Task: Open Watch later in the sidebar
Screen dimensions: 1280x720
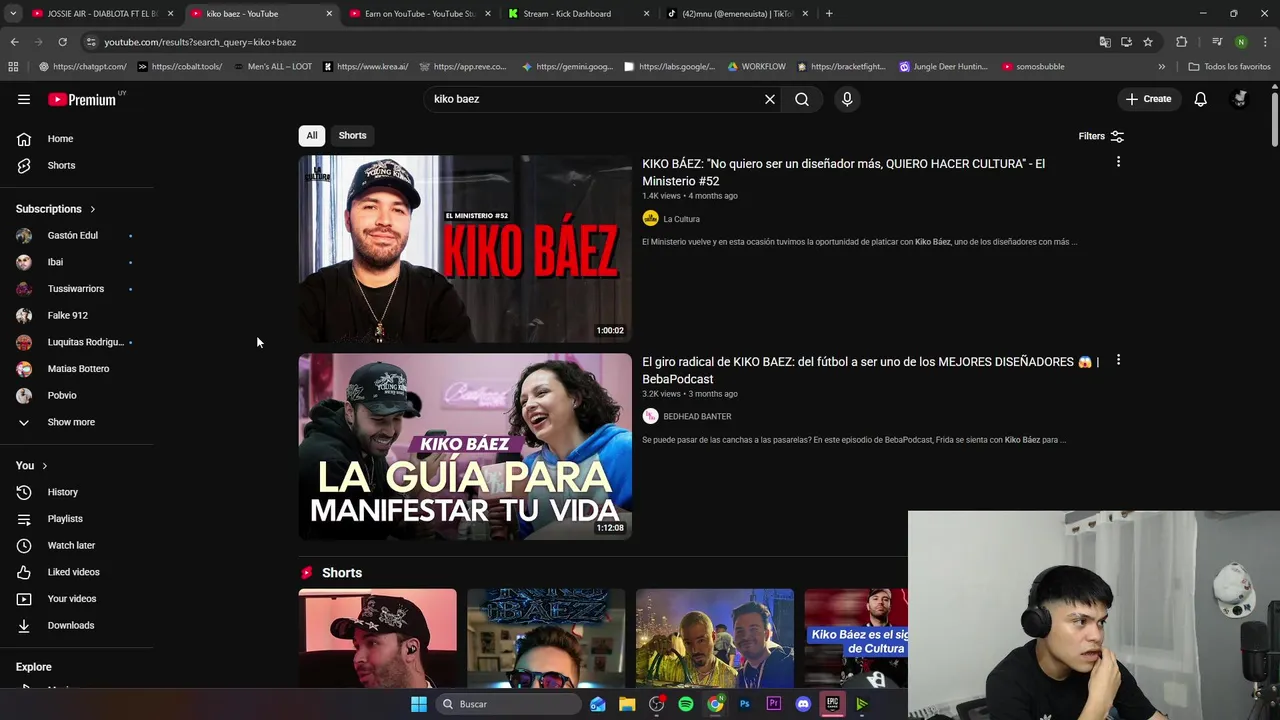Action: (71, 545)
